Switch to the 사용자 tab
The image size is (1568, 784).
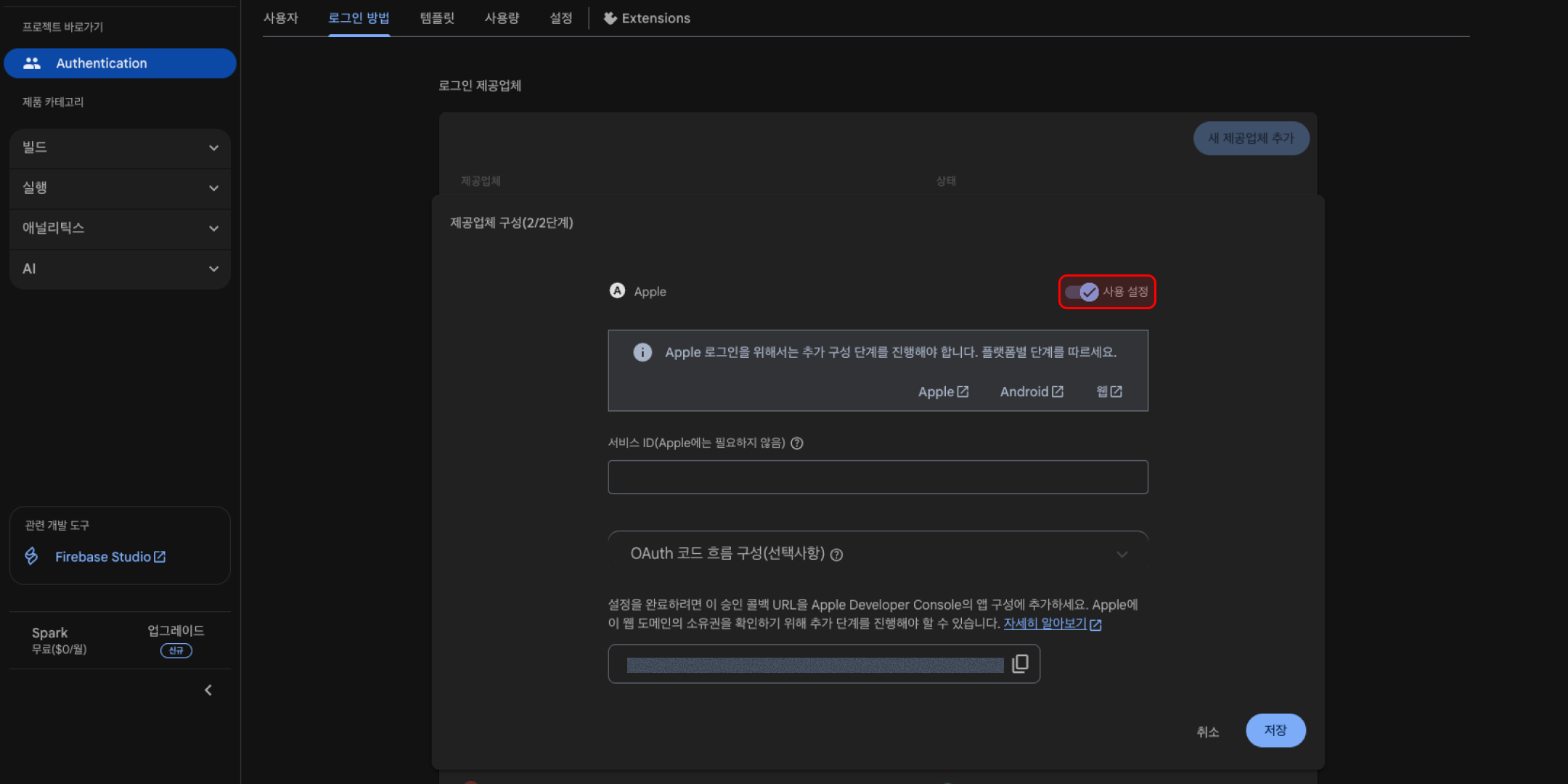pos(281,18)
